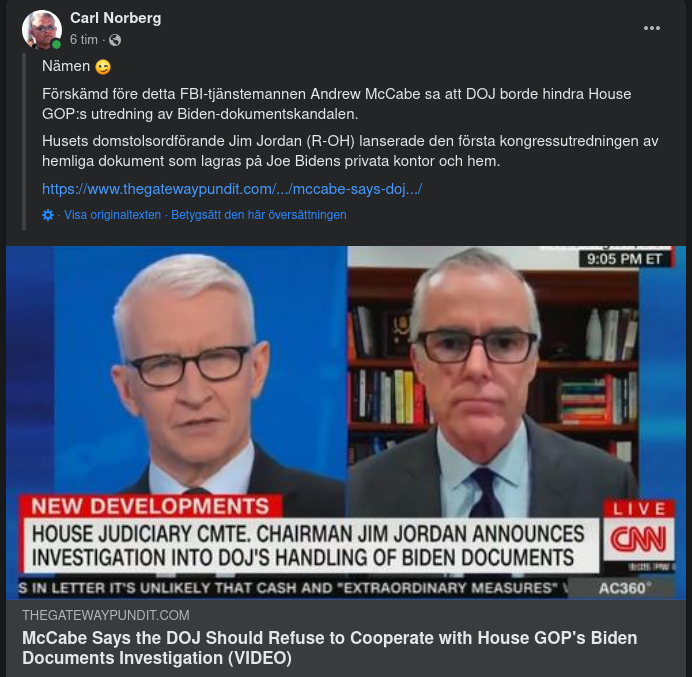Click the House Judiciary Cmte headline chyron
692x677 pixels.
(308, 545)
